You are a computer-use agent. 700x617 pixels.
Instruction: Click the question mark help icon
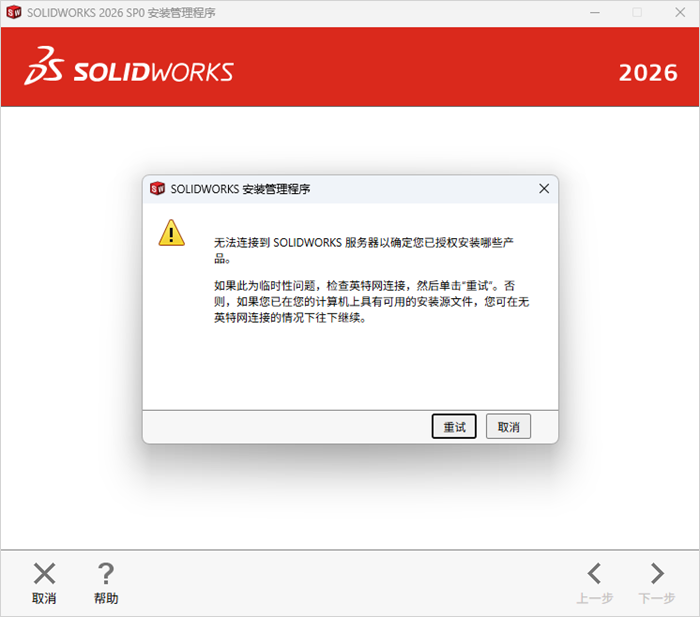(x=106, y=573)
